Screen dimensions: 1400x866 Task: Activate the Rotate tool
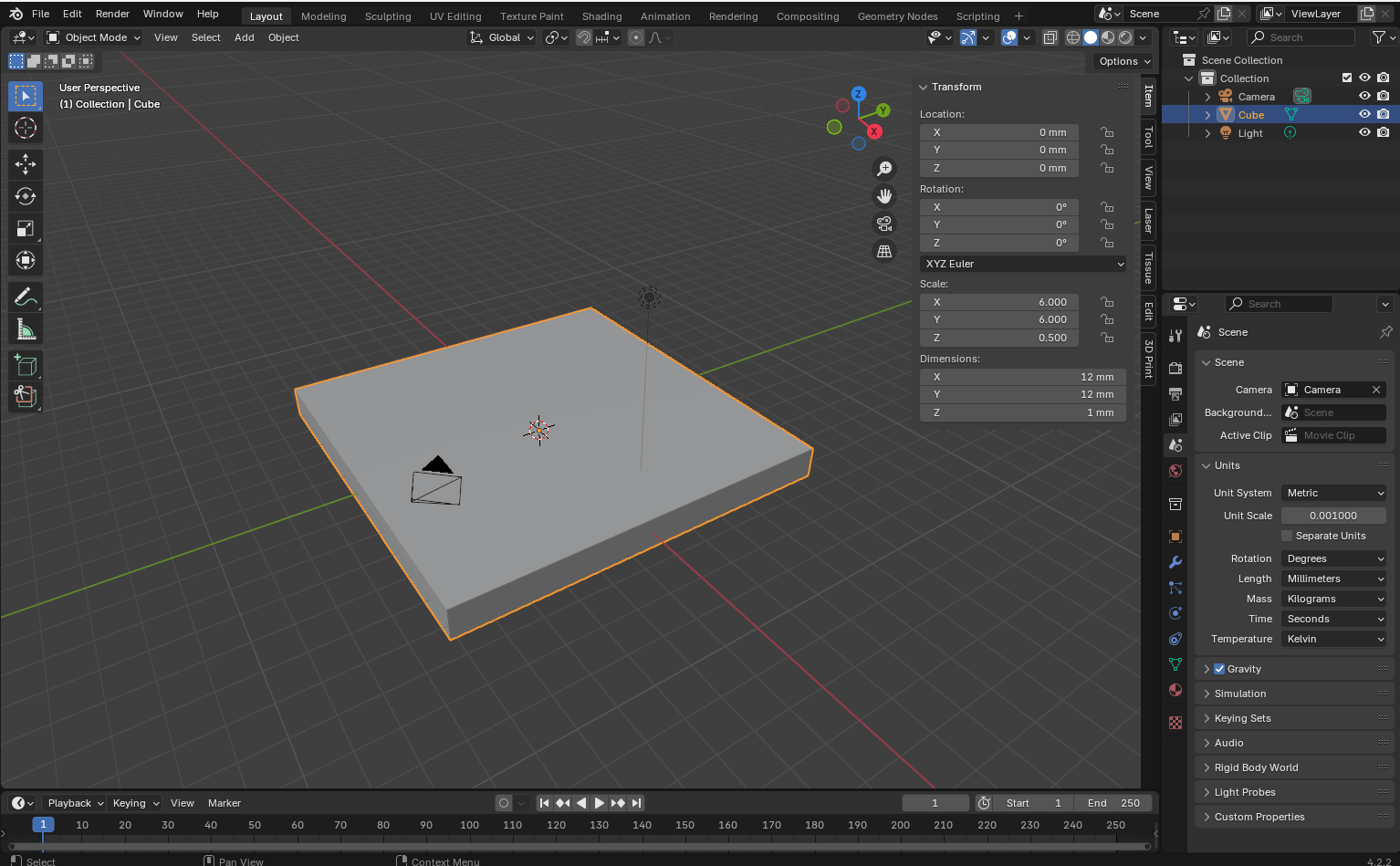pos(26,196)
